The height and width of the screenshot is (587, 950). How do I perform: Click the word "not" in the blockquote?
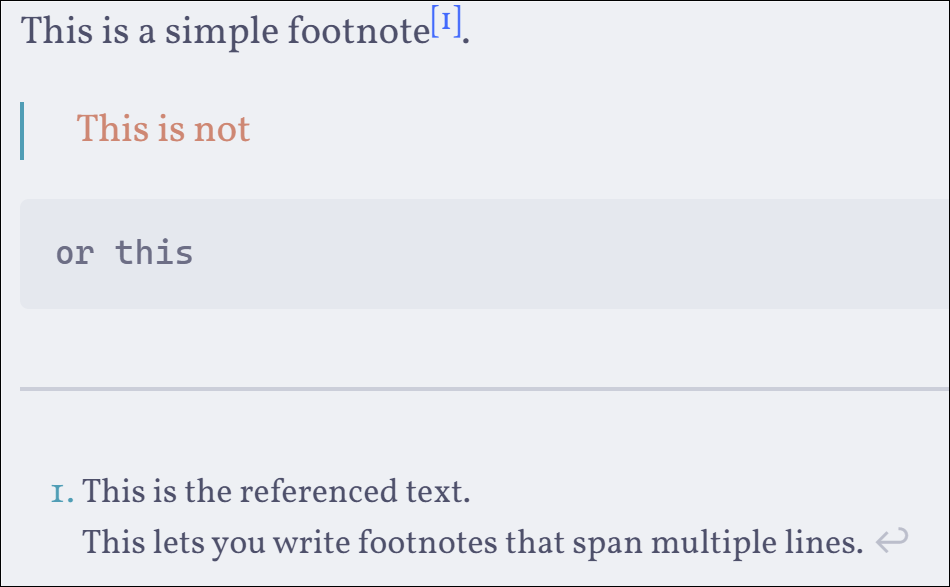pyautogui.click(x=222, y=129)
